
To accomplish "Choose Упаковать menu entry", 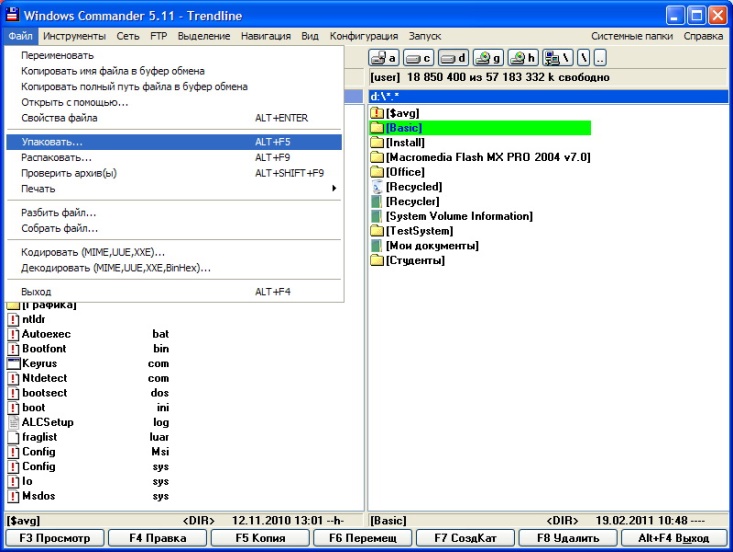I will coord(174,142).
